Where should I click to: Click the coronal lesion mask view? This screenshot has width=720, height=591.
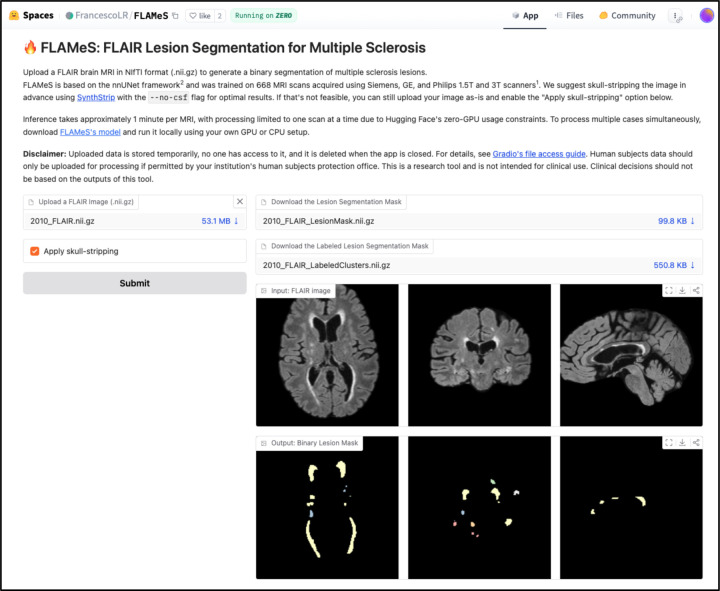point(479,507)
